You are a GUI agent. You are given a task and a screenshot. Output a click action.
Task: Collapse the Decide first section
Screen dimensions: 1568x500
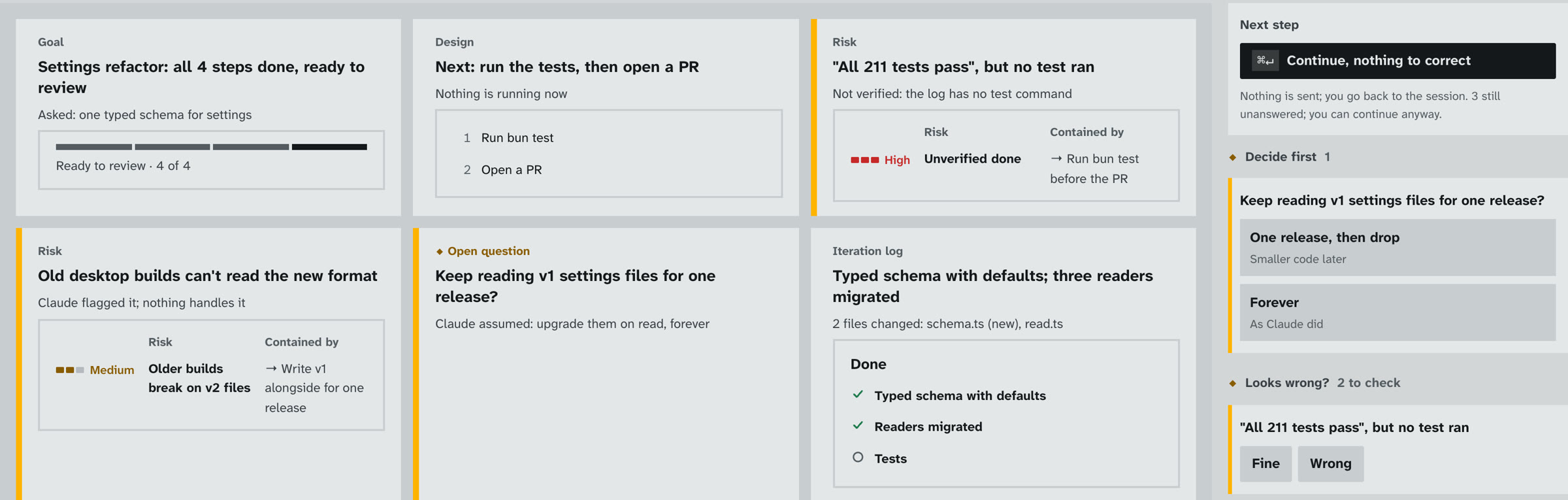[1397, 157]
